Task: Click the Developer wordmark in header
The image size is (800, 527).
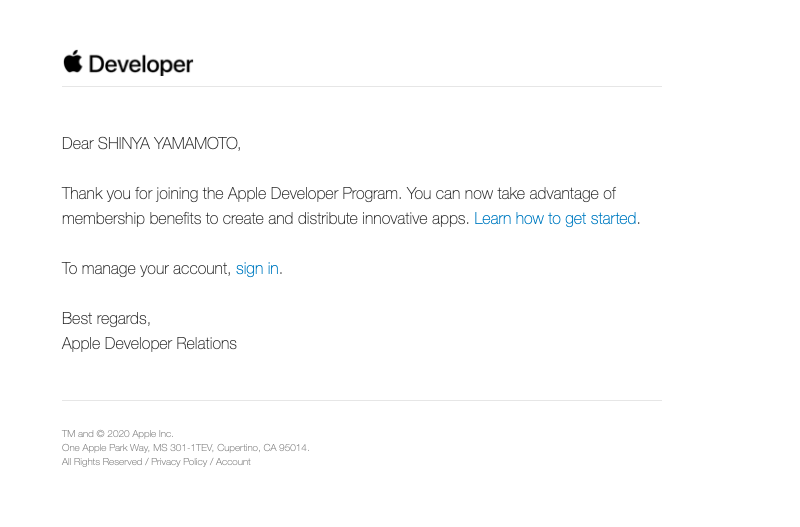Action: 141,65
